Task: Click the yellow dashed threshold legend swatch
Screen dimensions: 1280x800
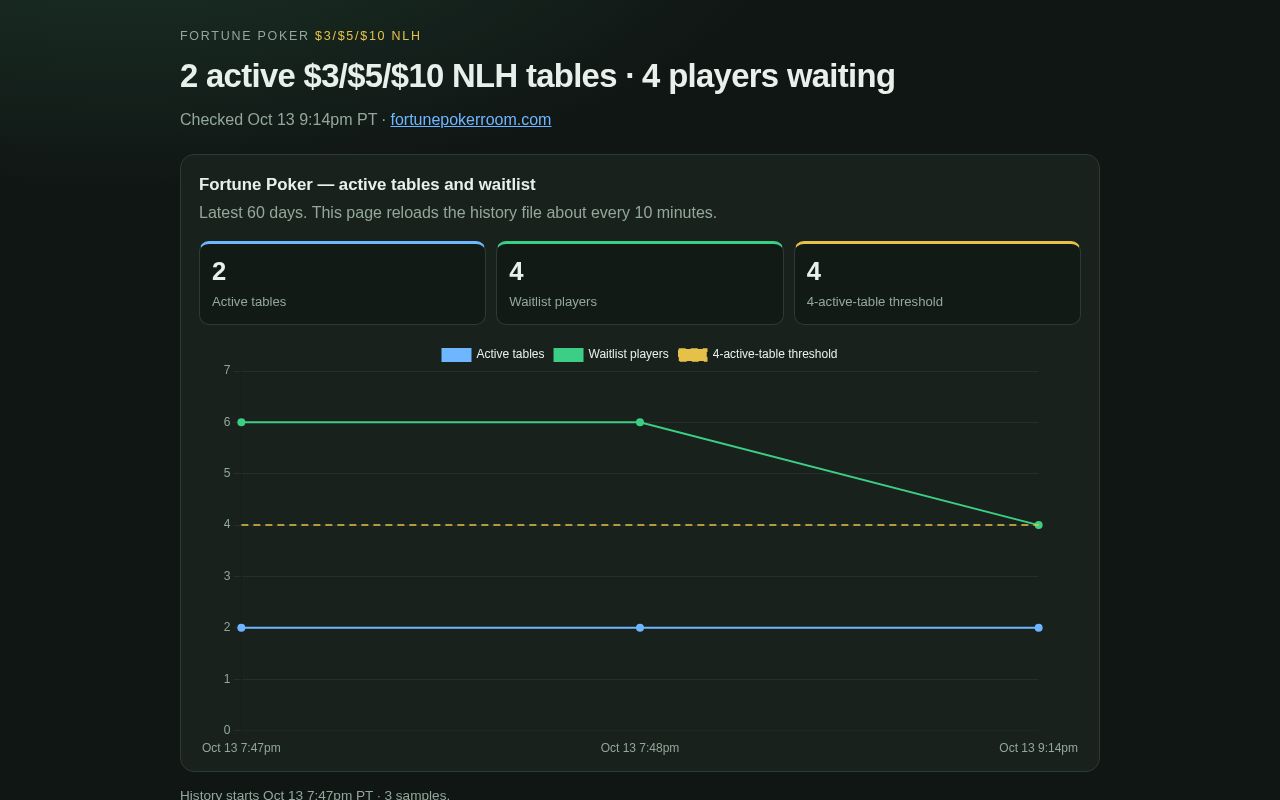Action: point(693,355)
